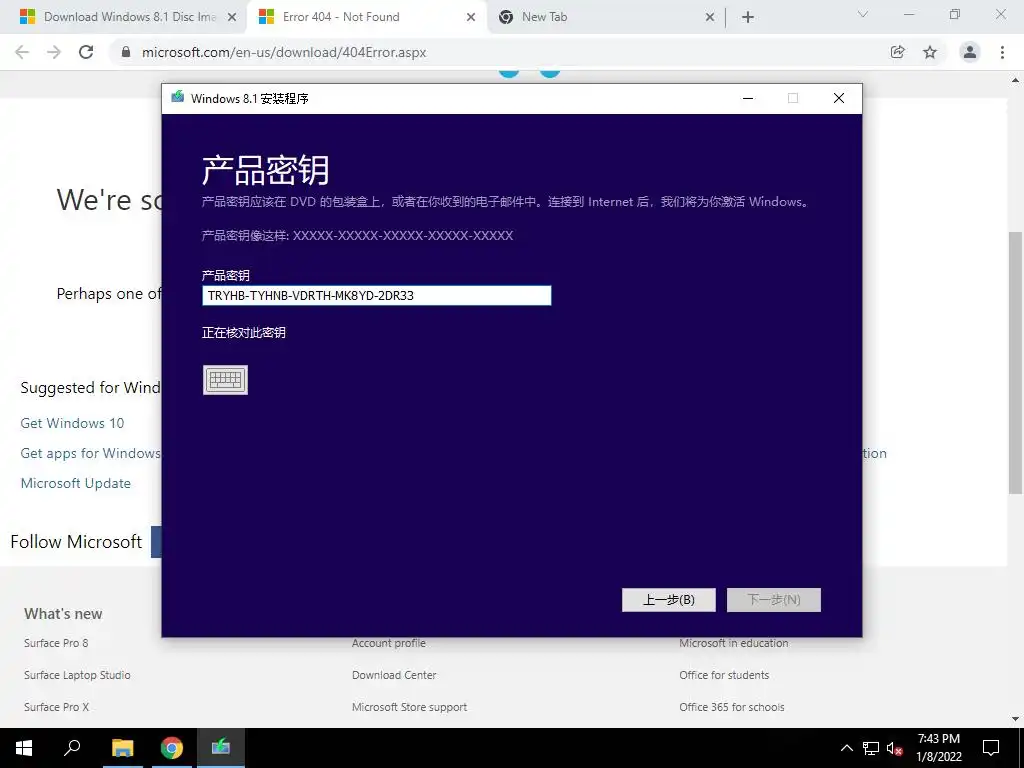View site security lock info
The image size is (1024, 768).
point(126,52)
